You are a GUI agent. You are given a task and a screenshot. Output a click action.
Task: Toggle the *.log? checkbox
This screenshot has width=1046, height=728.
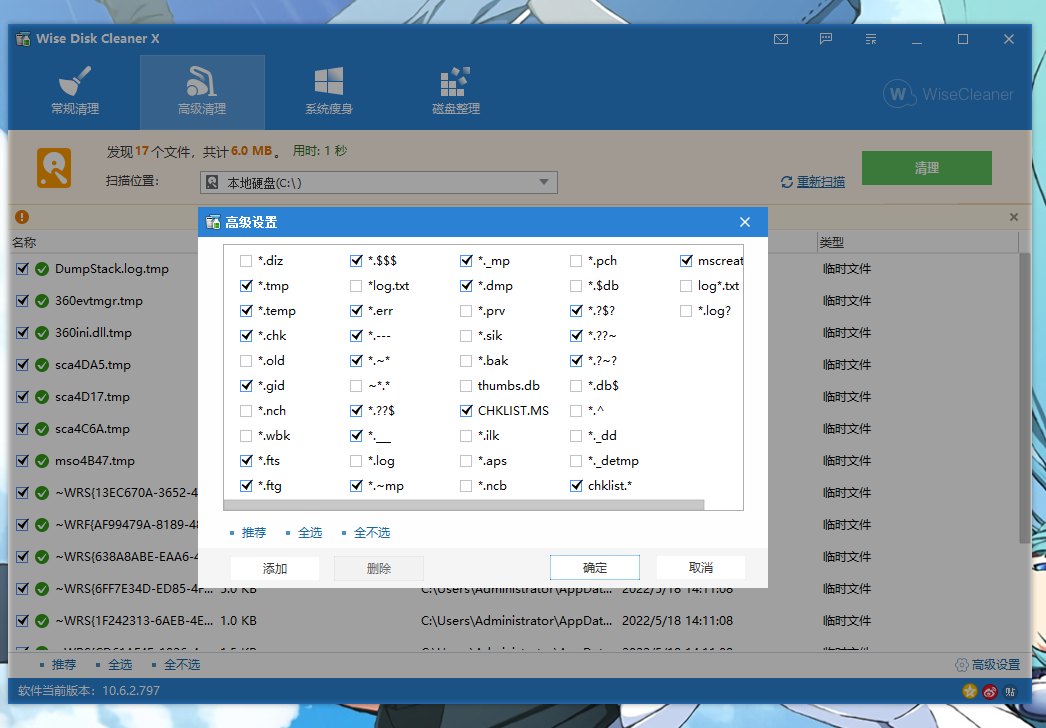point(686,311)
